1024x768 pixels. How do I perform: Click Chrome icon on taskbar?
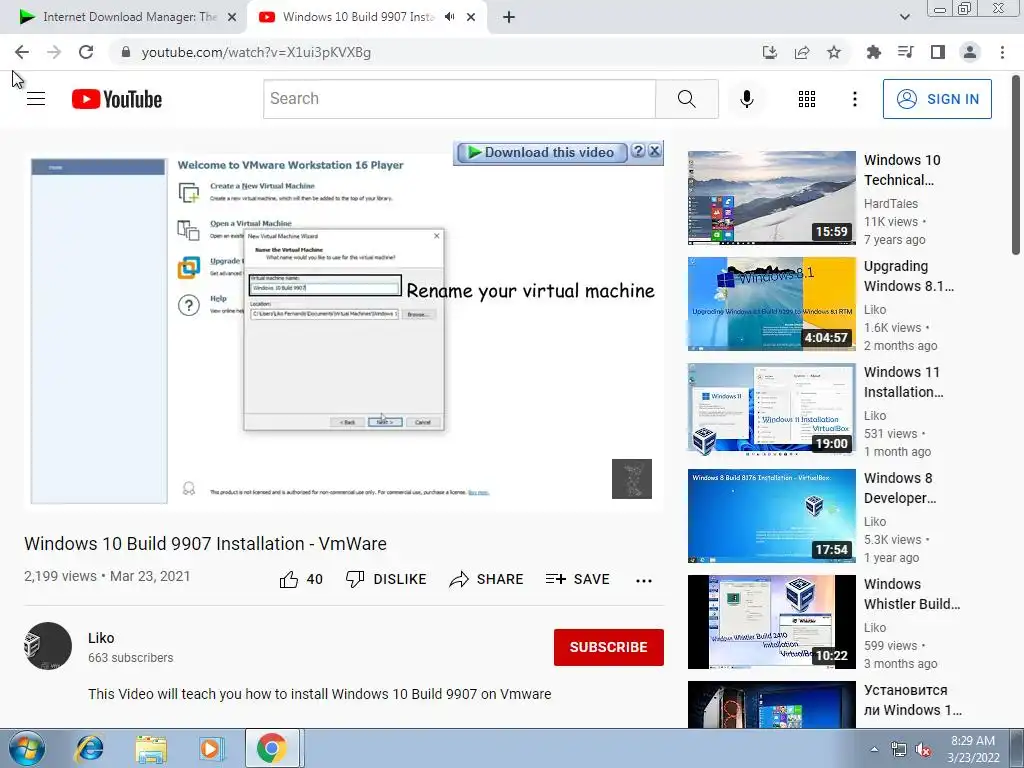(x=272, y=748)
